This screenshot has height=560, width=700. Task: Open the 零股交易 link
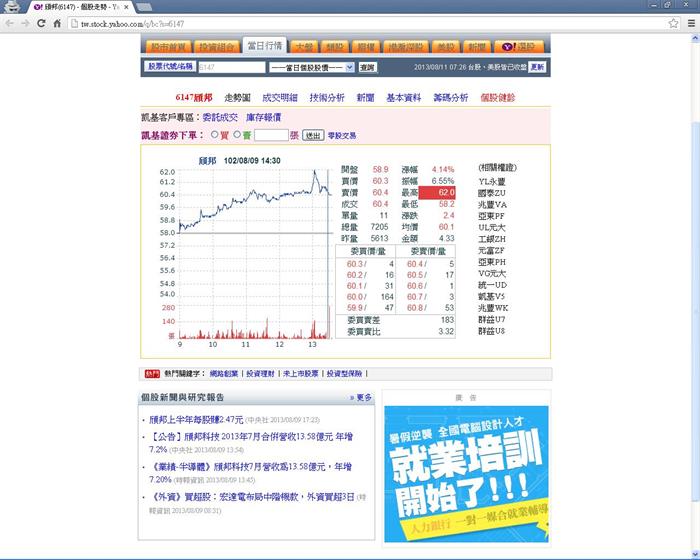coord(342,136)
